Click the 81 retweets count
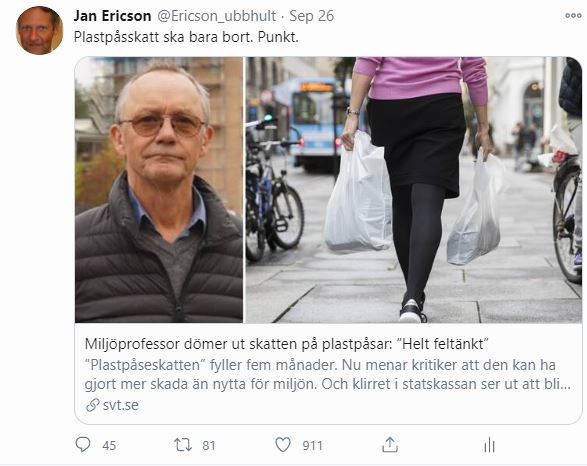This screenshot has width=587, height=466. (x=209, y=445)
